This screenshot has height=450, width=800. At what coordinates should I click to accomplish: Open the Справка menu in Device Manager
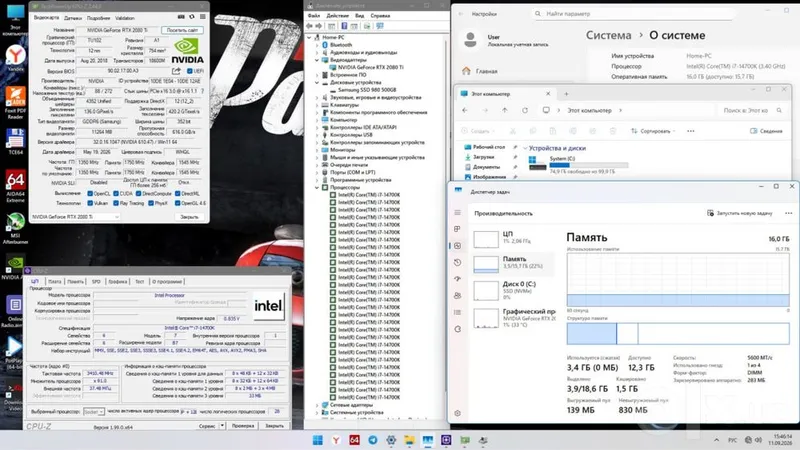point(380,16)
